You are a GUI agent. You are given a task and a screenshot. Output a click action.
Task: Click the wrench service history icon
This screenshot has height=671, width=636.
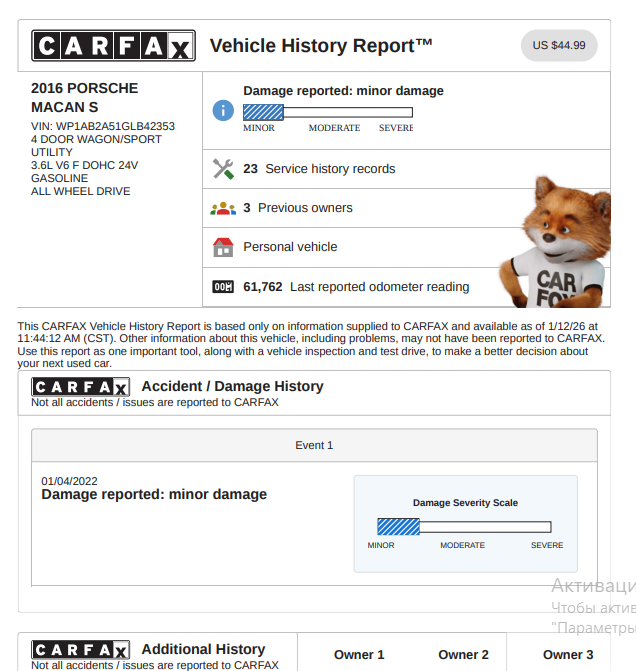223,169
